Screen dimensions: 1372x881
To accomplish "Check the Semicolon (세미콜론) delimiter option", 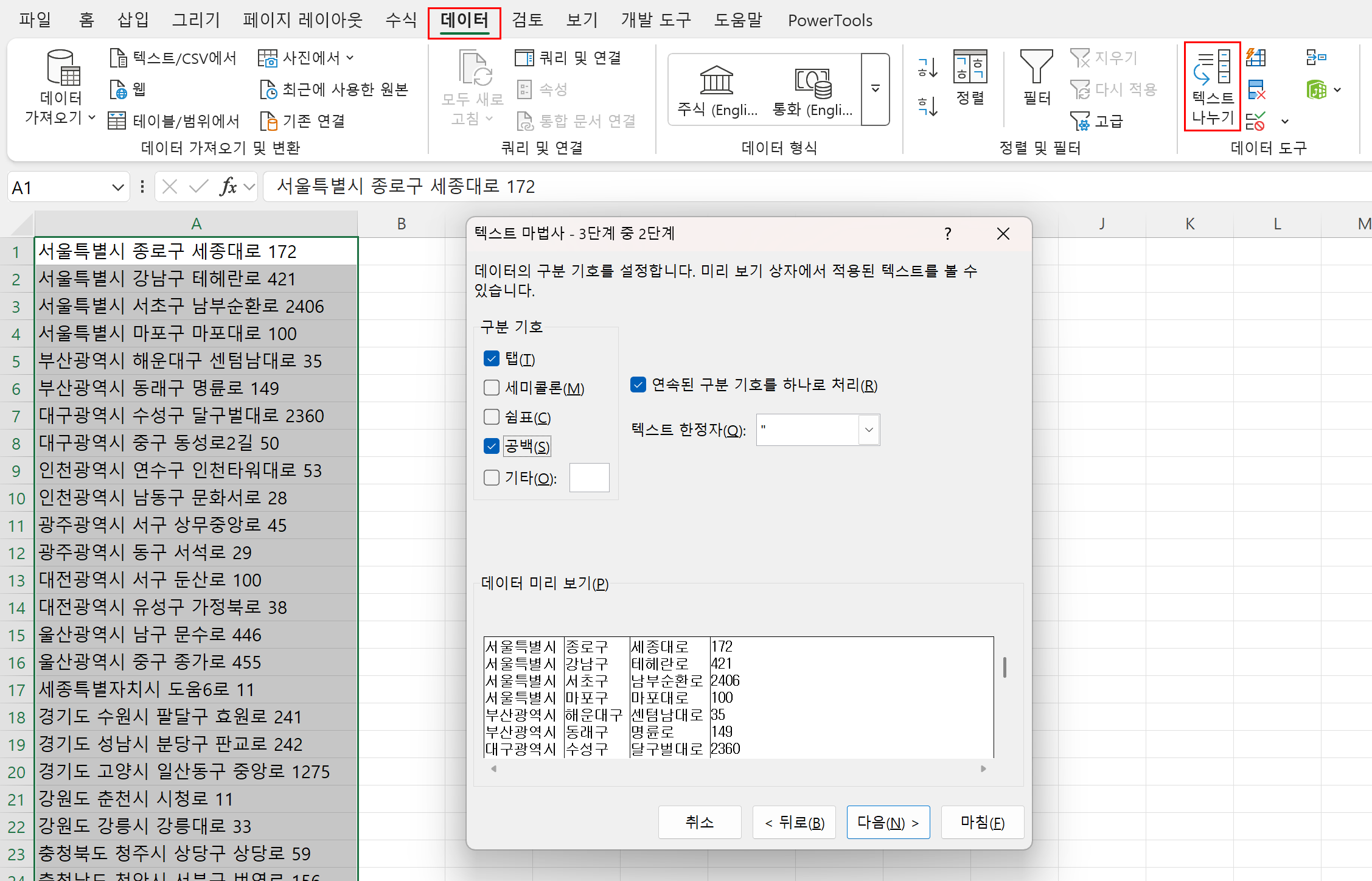I will pyautogui.click(x=492, y=388).
